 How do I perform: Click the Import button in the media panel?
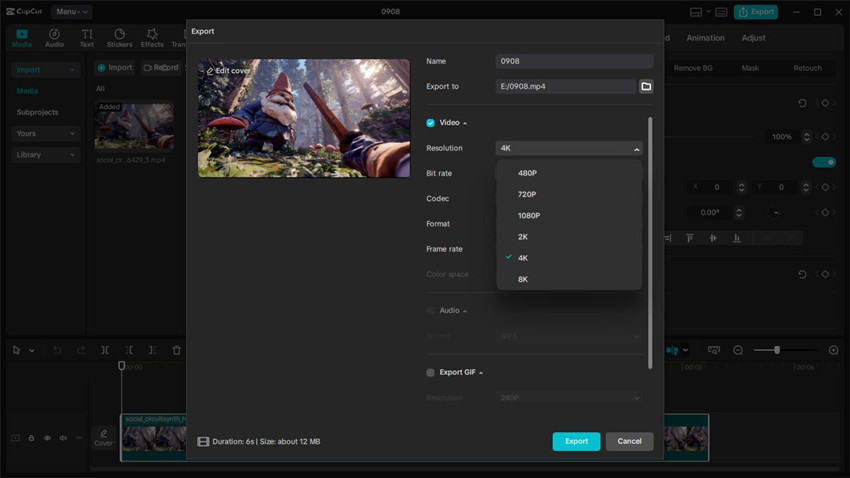tap(114, 68)
